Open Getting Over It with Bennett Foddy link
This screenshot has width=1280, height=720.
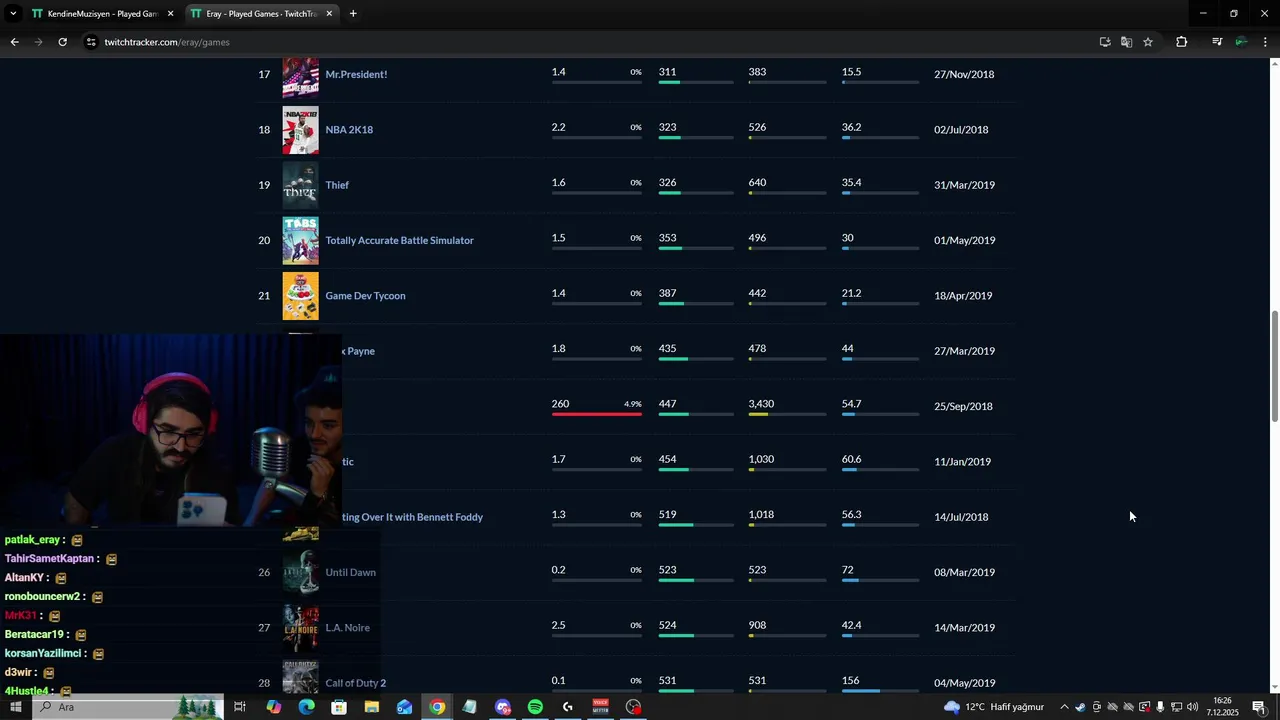click(412, 517)
